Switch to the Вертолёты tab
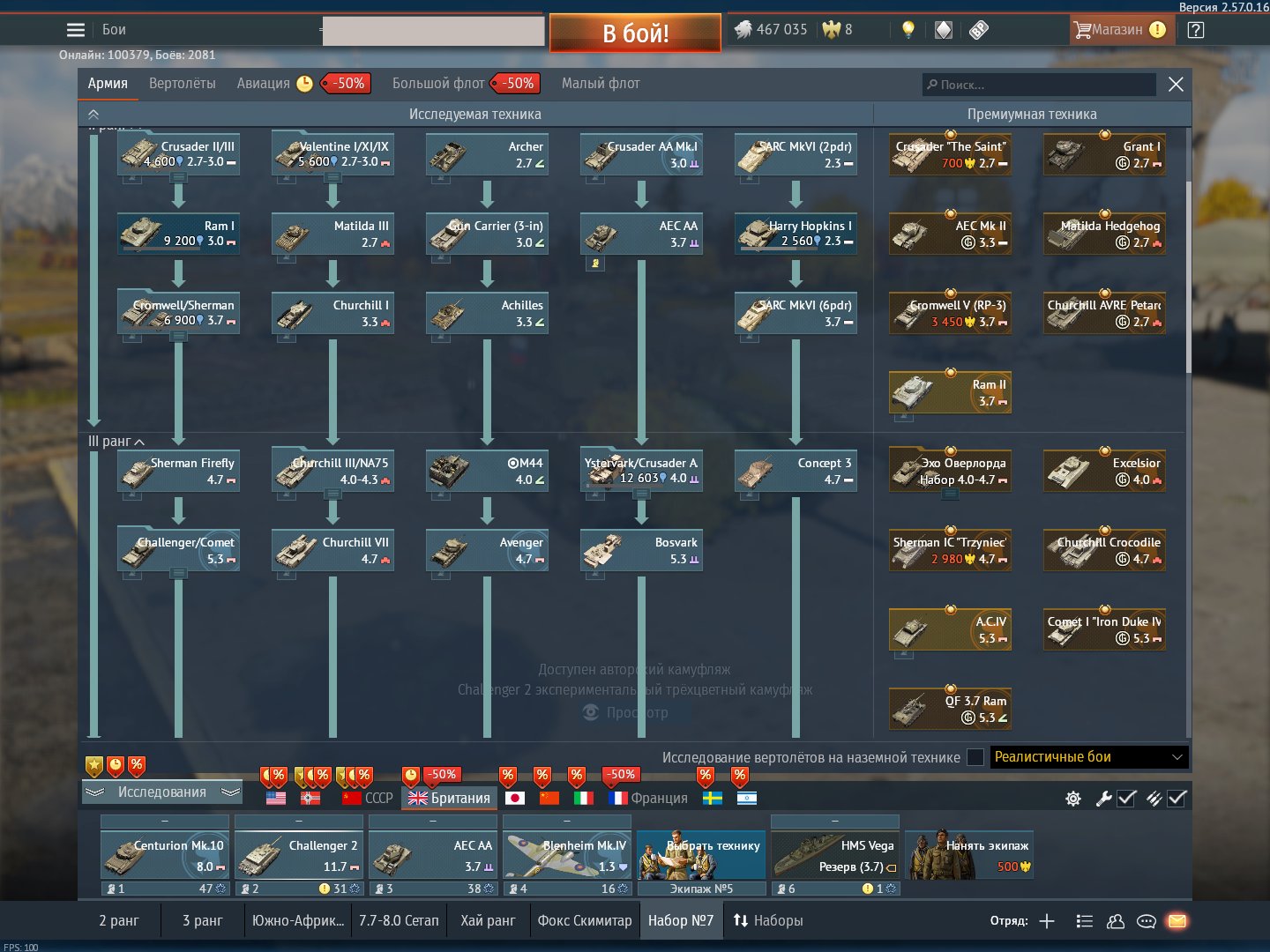The width and height of the screenshot is (1270, 952). pos(183,84)
